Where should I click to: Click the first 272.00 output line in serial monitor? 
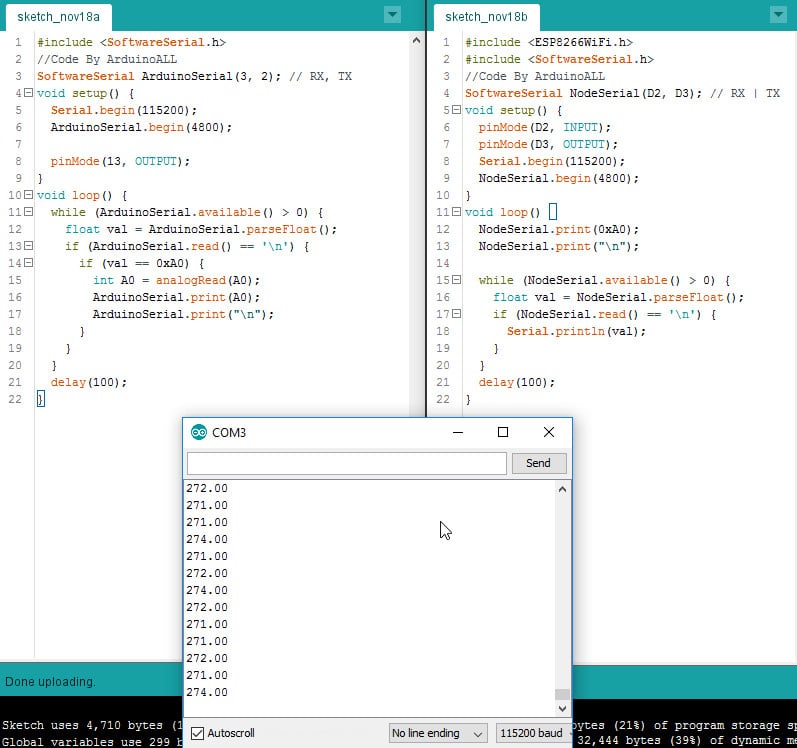tap(207, 488)
